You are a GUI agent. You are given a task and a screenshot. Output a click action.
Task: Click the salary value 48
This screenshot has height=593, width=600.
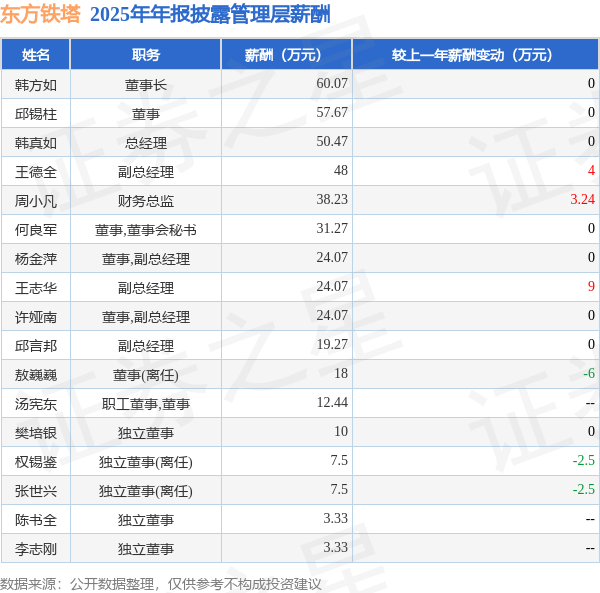[x=341, y=170]
